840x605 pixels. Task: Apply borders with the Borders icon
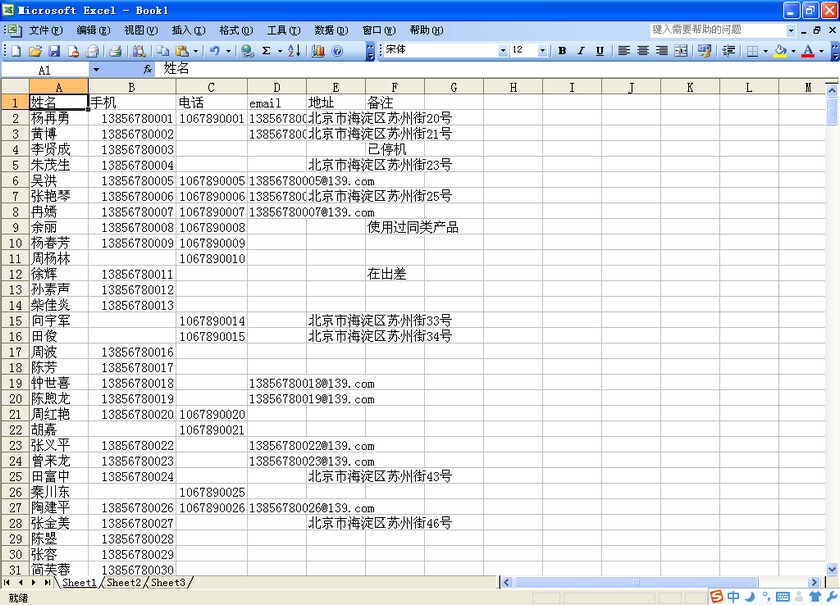point(753,50)
